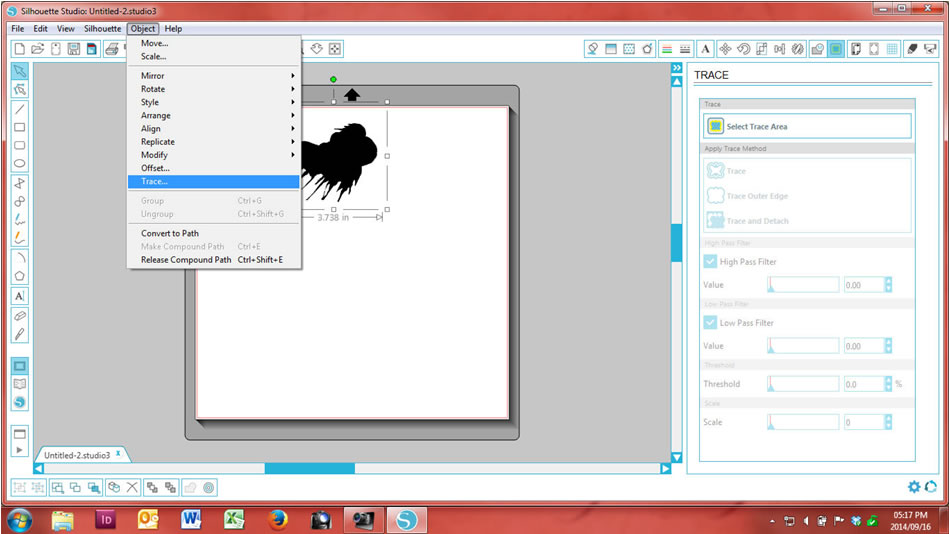Select the Draw a Rectangle tool
The image size is (949, 534).
point(19,127)
